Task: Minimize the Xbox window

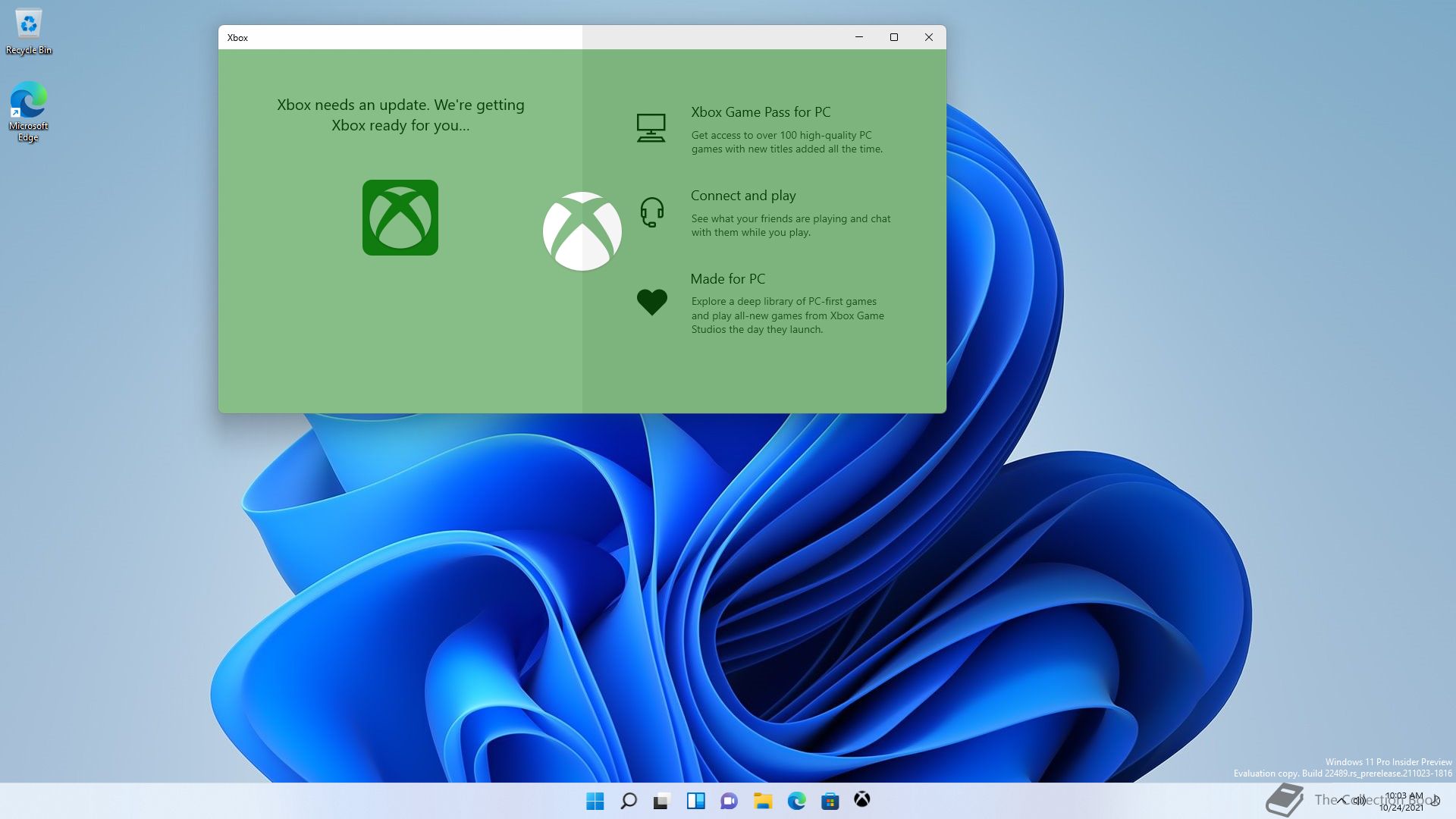Action: pos(859,37)
